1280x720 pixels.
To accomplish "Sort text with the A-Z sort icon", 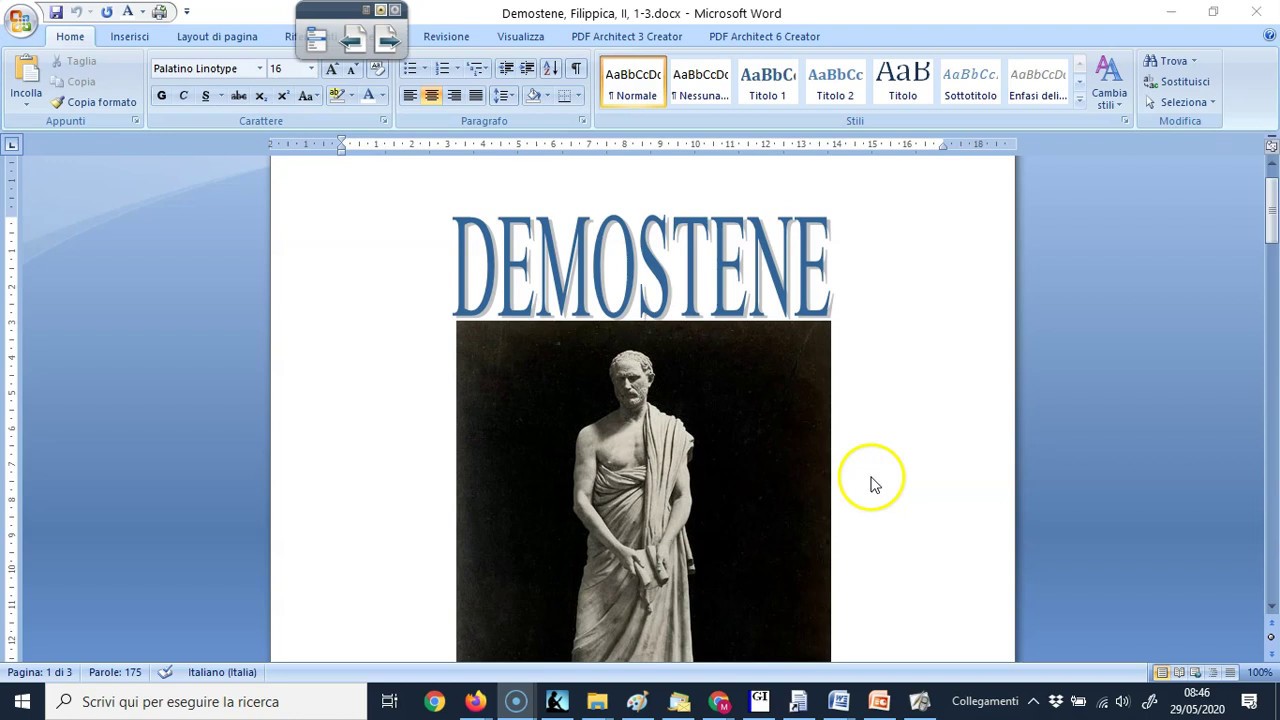I will (550, 68).
